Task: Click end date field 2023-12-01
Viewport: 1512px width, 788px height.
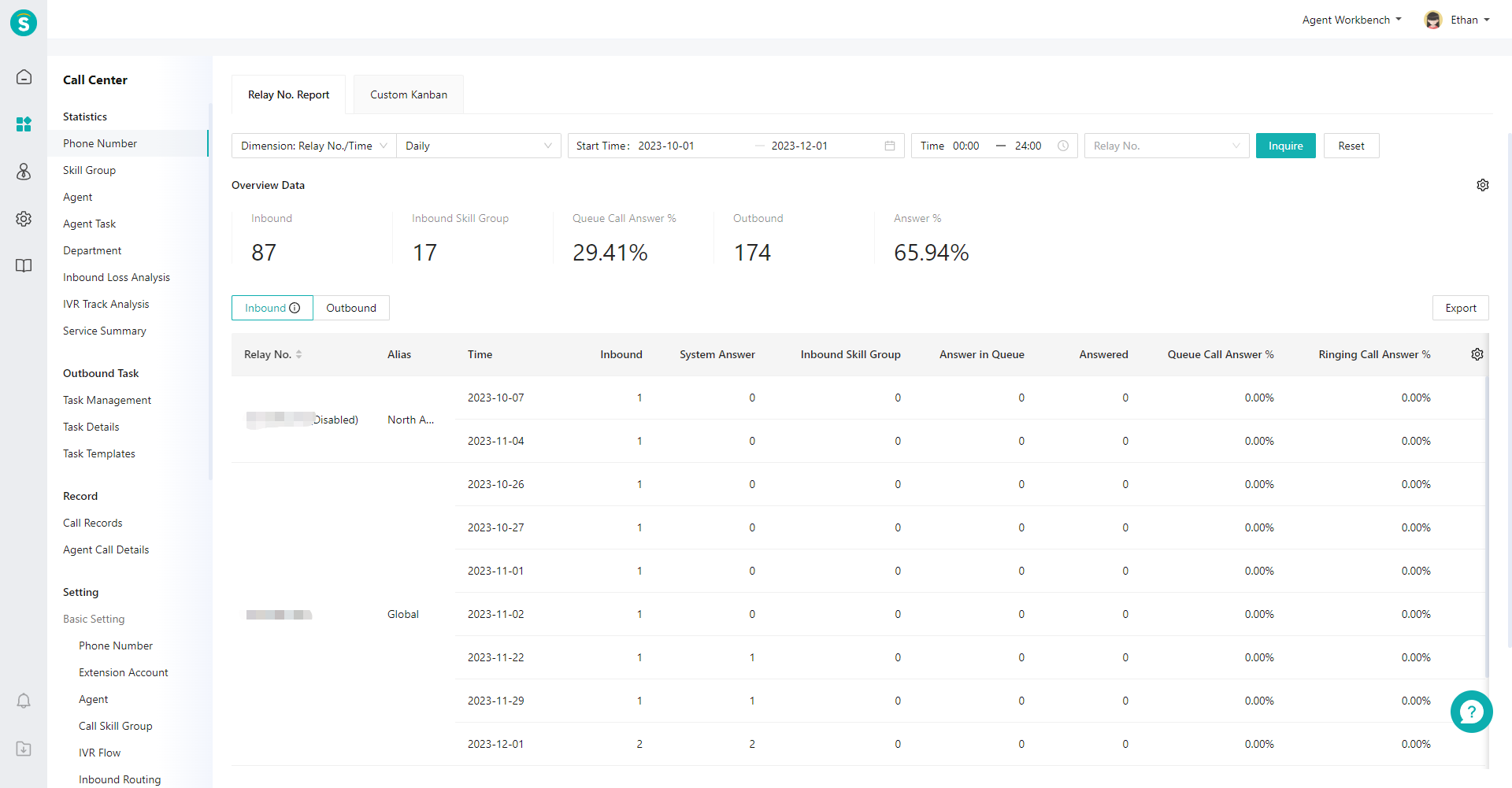Action: (x=799, y=146)
